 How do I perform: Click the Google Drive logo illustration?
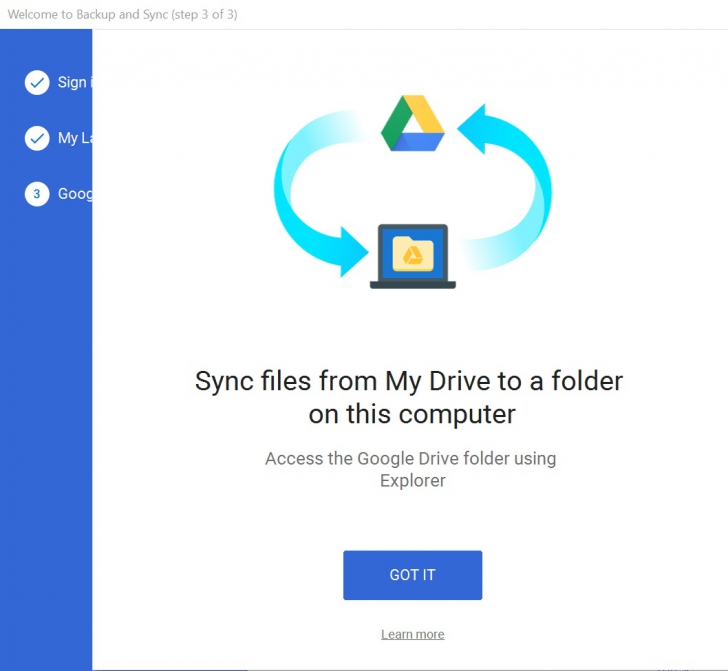coord(412,123)
